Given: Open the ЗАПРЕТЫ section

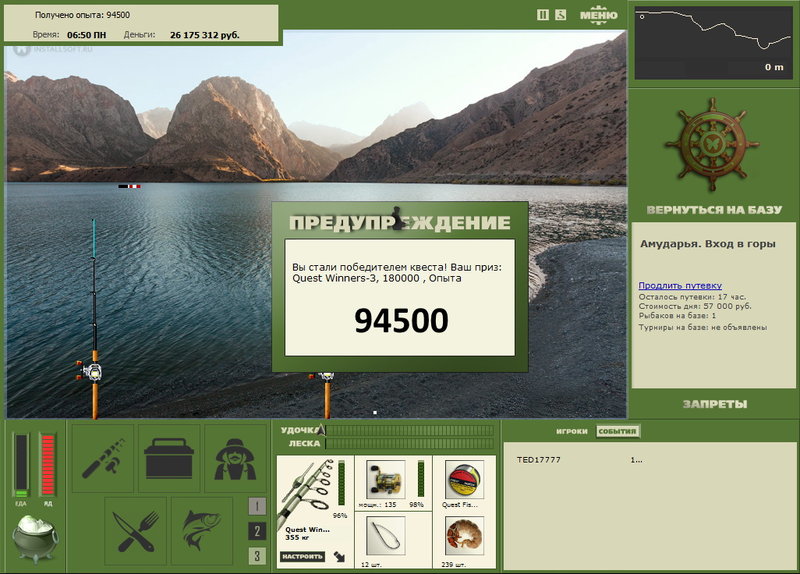Looking at the screenshot, I should pos(715,404).
